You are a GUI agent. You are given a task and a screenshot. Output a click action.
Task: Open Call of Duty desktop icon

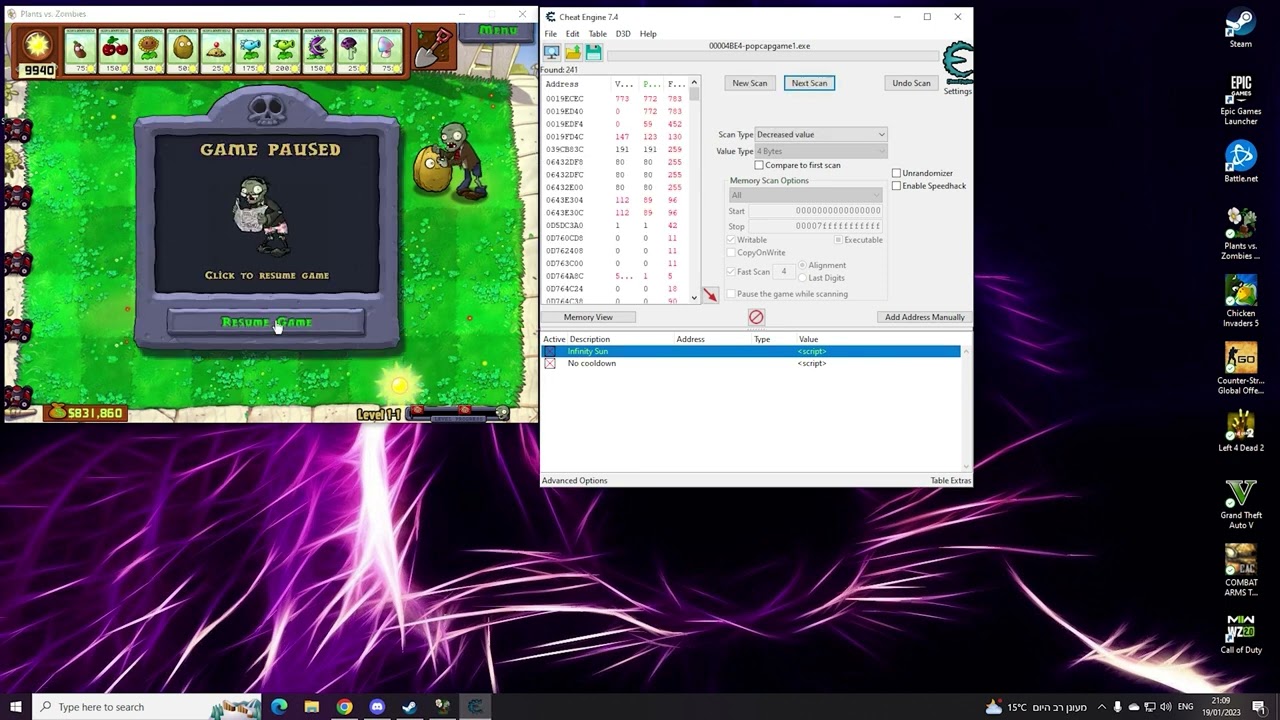pyautogui.click(x=1241, y=635)
